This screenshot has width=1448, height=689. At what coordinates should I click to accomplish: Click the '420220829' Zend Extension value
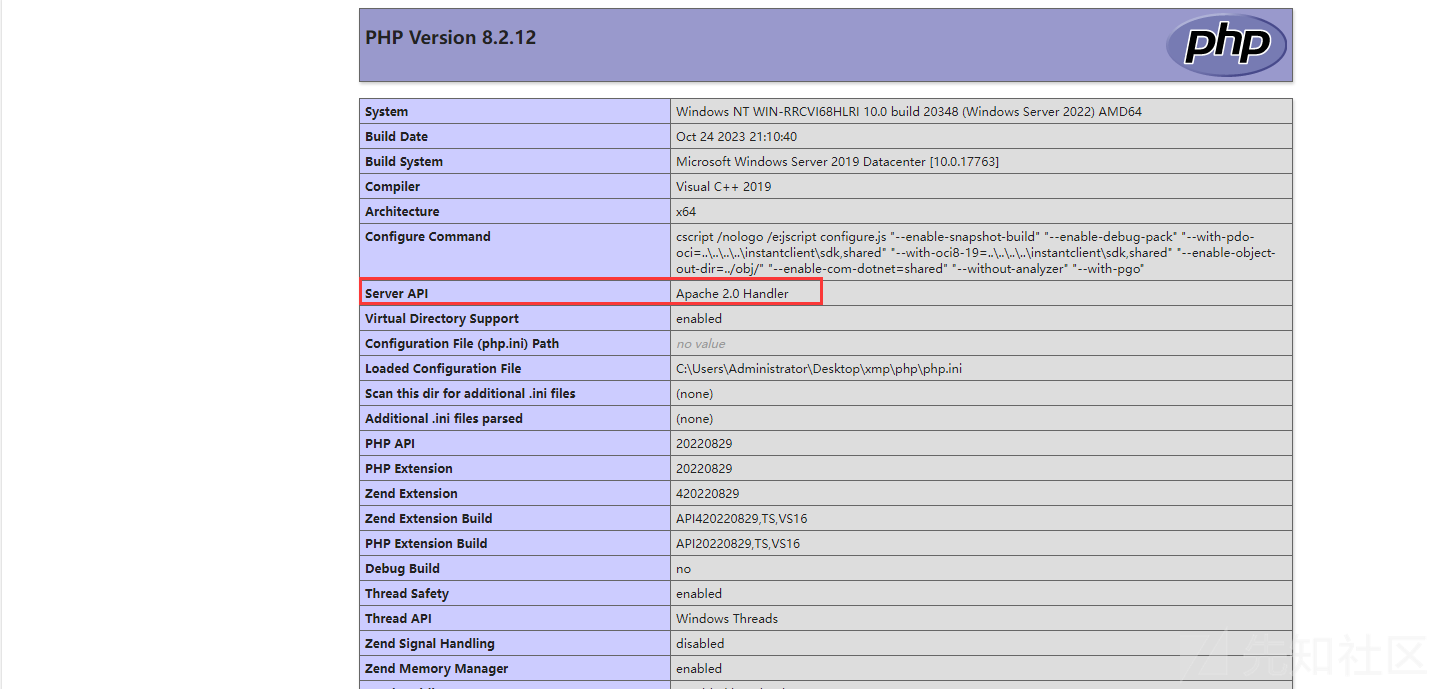(708, 494)
